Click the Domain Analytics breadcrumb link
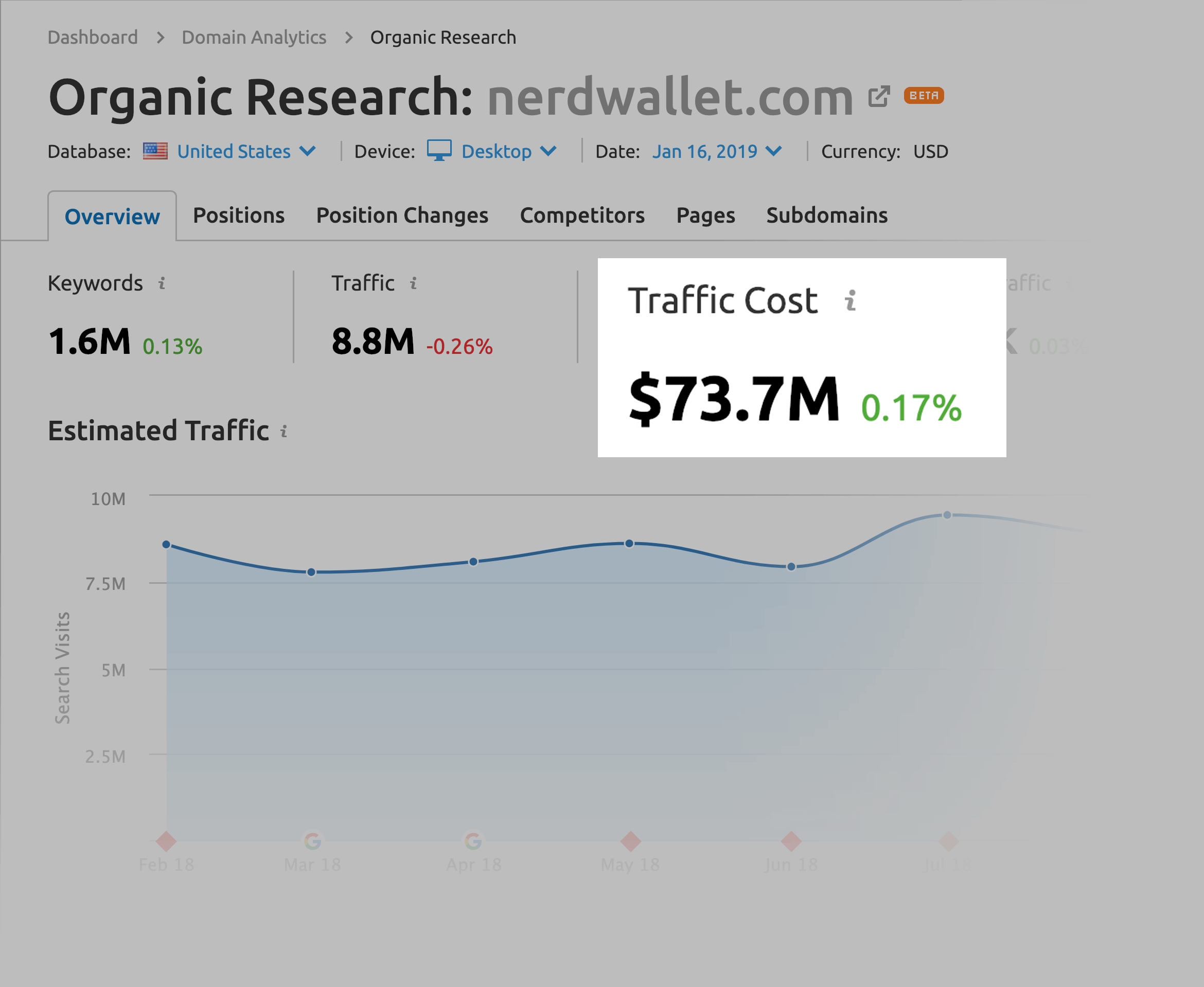Screen dimensions: 1204x987 pyautogui.click(x=254, y=36)
